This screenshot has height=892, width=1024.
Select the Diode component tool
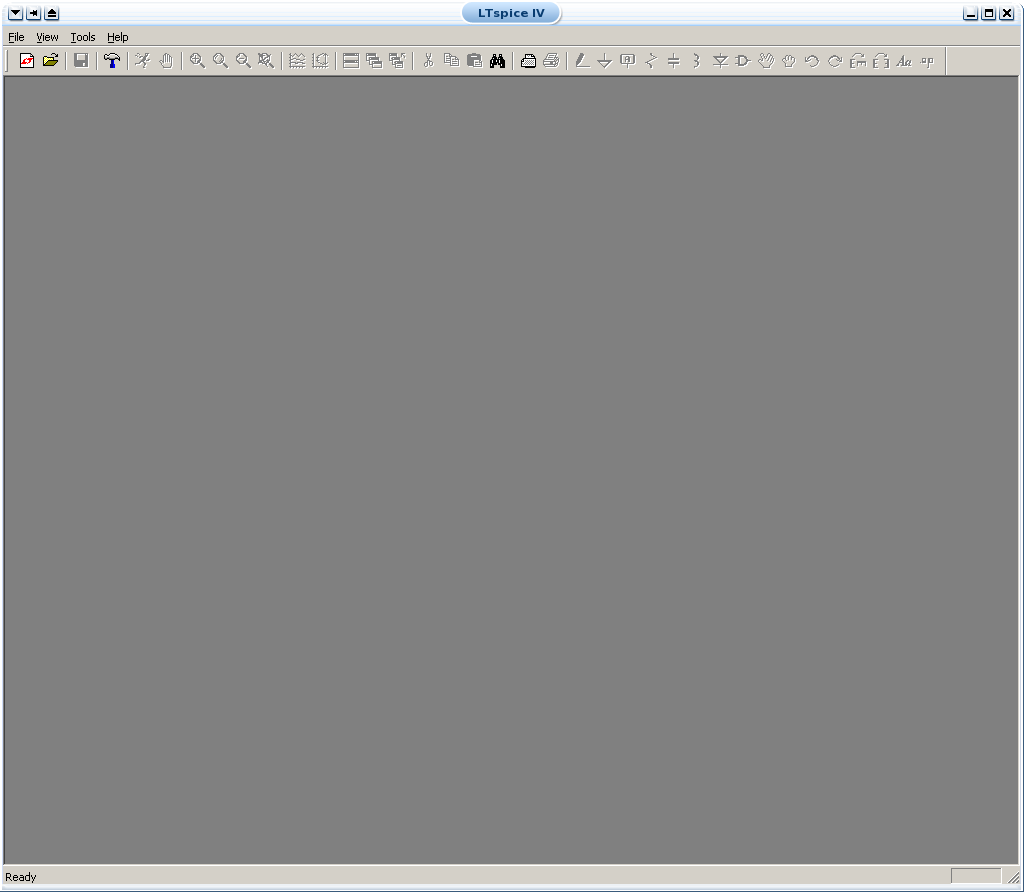[x=720, y=61]
